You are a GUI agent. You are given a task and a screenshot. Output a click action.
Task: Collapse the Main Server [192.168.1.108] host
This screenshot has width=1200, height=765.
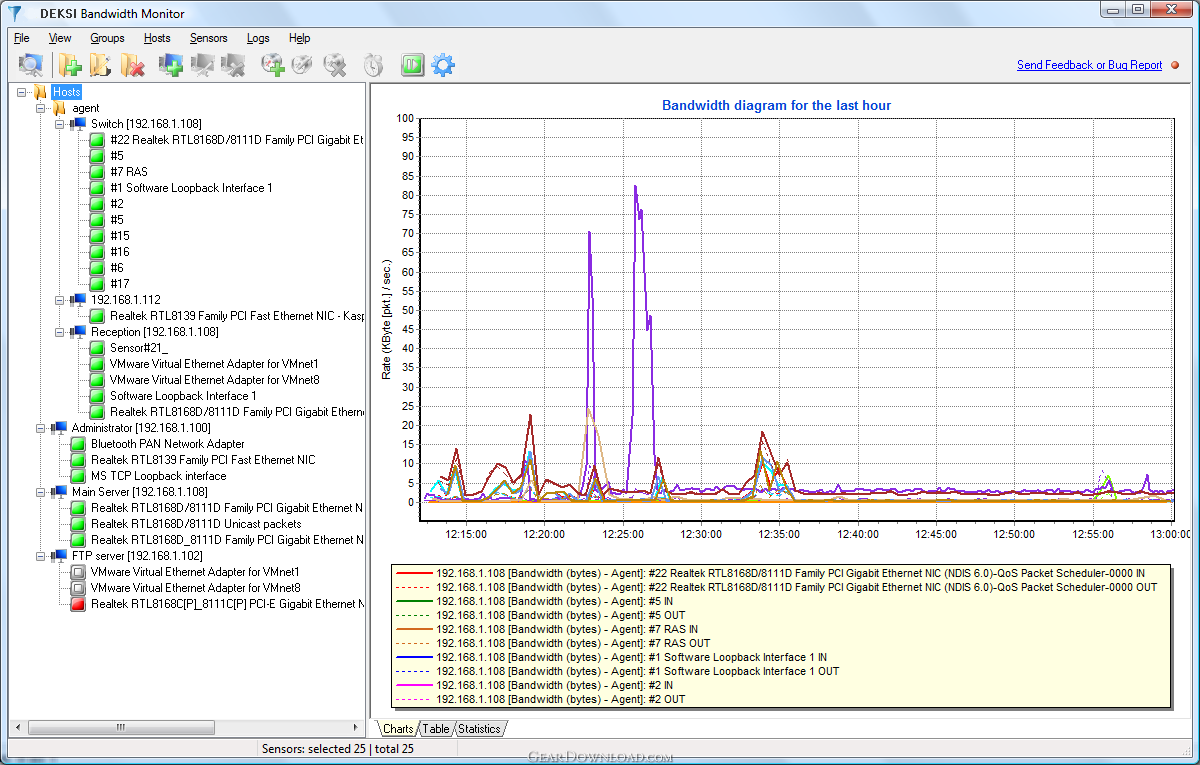41,492
